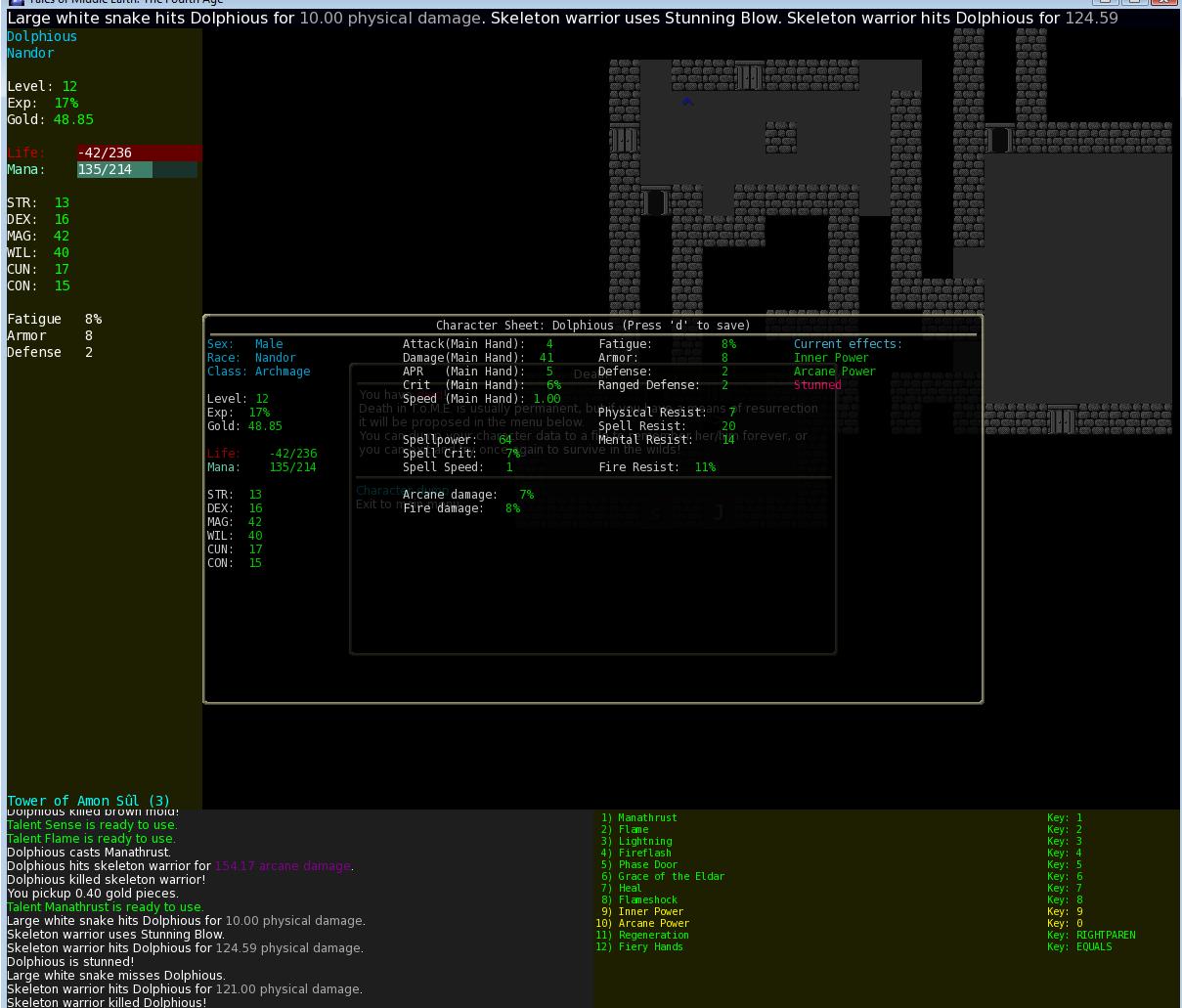1182x1008 pixels.
Task: Click the 'Mental Resist: 14' line
Action: 667,440
